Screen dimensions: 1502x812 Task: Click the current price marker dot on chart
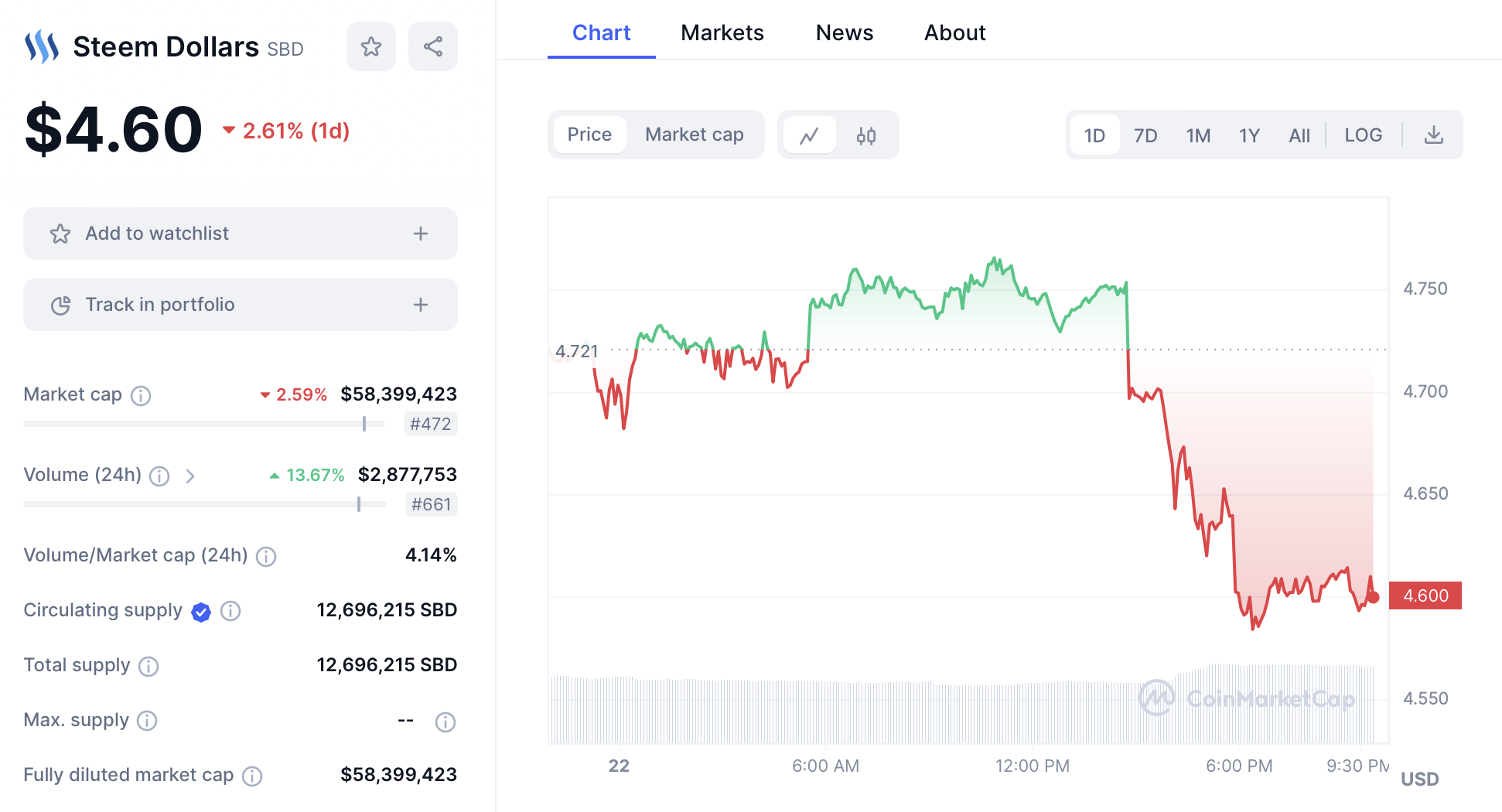tap(1374, 597)
